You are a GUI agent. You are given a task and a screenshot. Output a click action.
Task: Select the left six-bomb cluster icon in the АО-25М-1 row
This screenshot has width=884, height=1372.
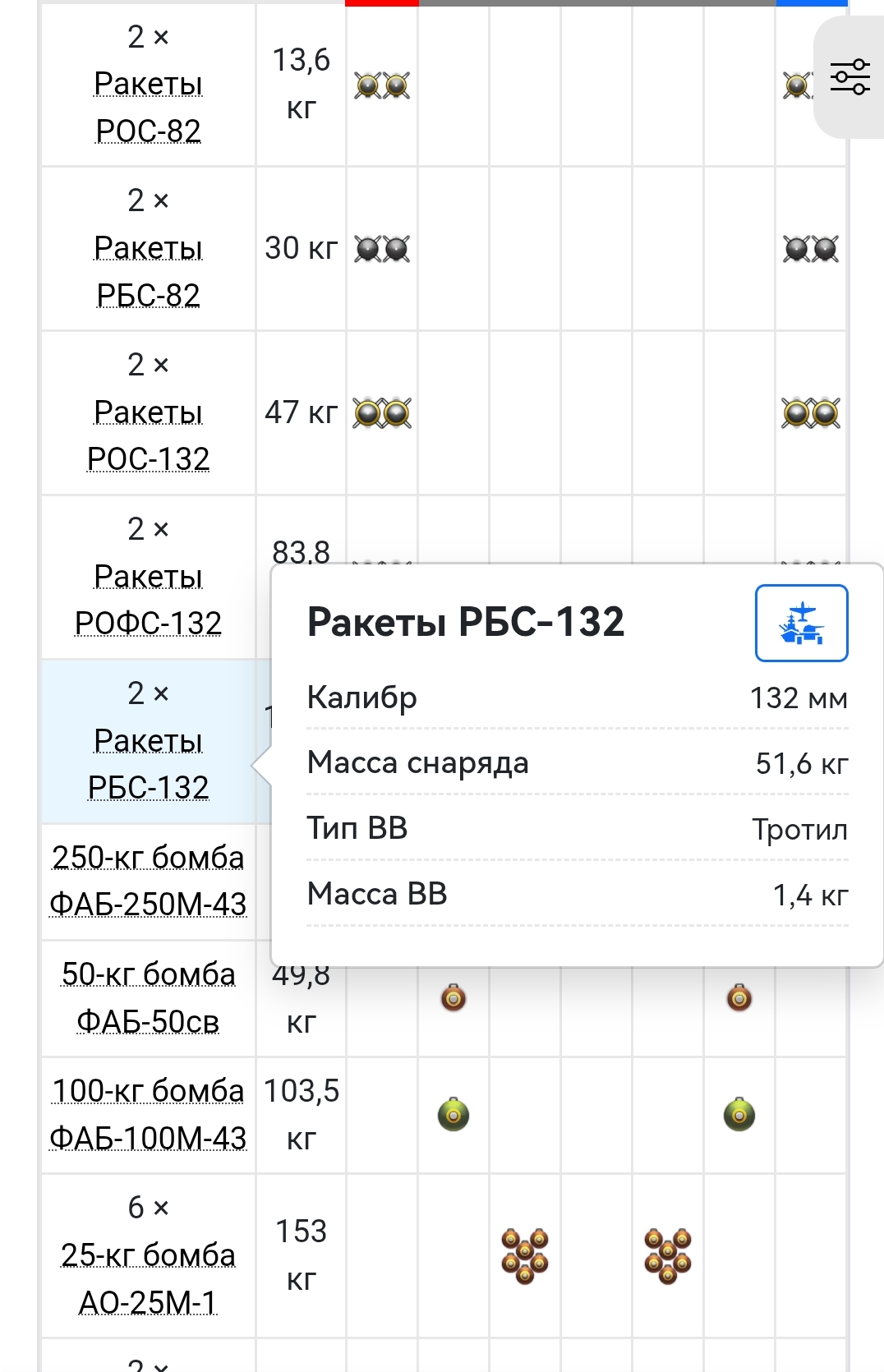(525, 1256)
